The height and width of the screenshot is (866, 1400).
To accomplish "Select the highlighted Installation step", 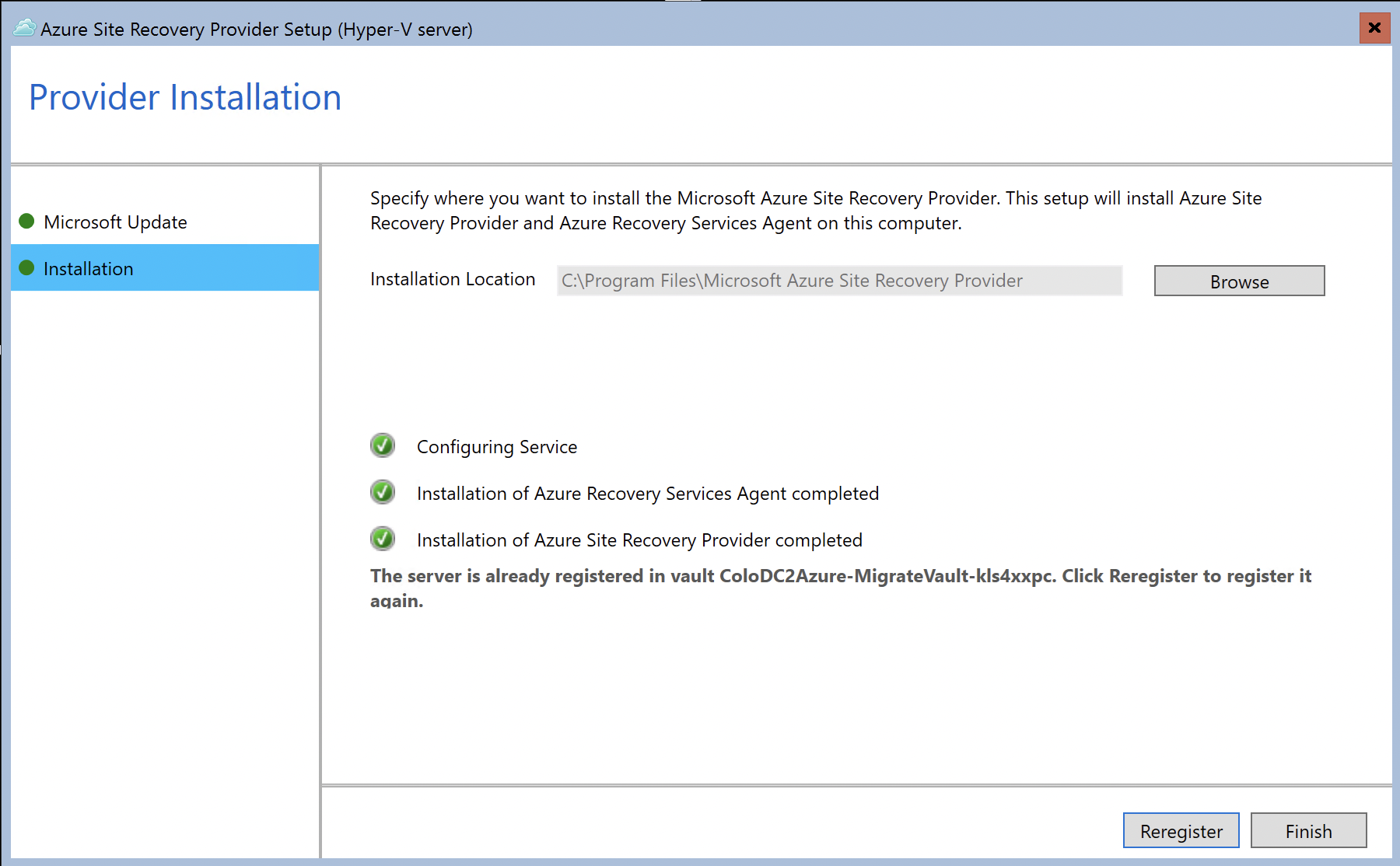I will (x=89, y=268).
